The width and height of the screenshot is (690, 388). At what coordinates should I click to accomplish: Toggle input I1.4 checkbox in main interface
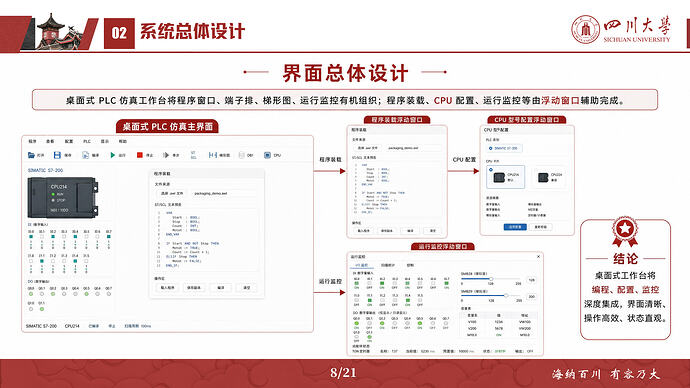click(75, 261)
